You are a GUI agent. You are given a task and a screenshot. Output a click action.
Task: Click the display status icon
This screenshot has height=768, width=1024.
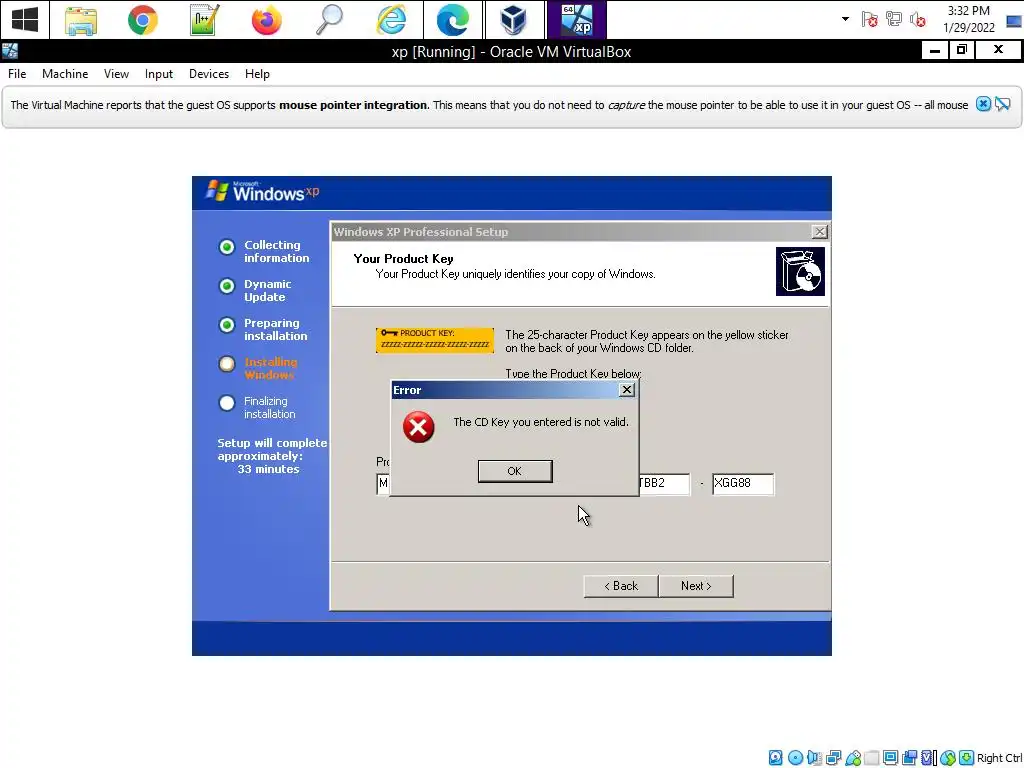[x=890, y=758]
